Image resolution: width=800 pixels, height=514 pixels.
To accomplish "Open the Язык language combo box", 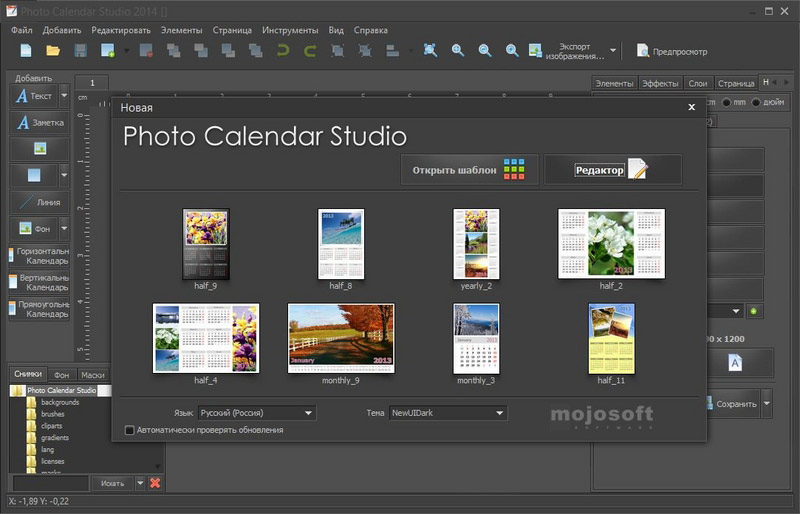I will [257, 413].
